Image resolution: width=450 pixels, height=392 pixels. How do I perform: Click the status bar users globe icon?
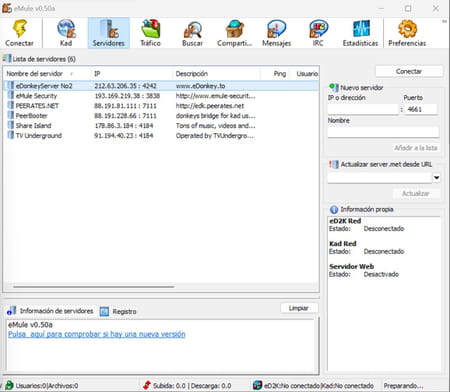(9, 385)
